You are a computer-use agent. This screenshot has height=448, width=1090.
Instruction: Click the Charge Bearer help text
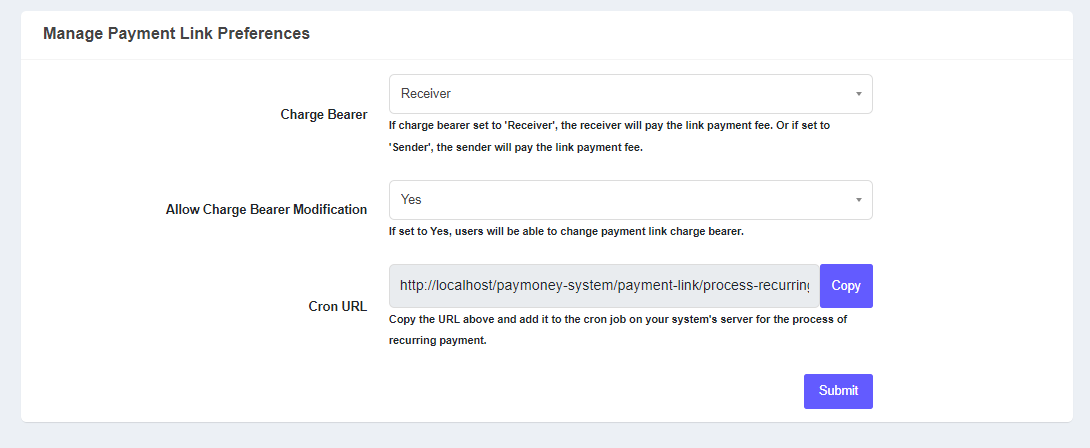point(609,126)
